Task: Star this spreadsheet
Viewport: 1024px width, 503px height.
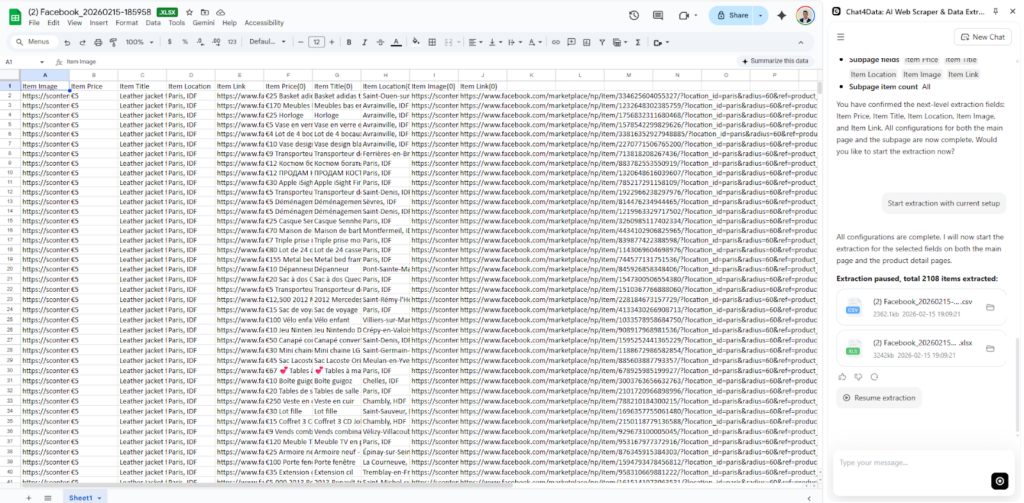Action: click(189, 12)
